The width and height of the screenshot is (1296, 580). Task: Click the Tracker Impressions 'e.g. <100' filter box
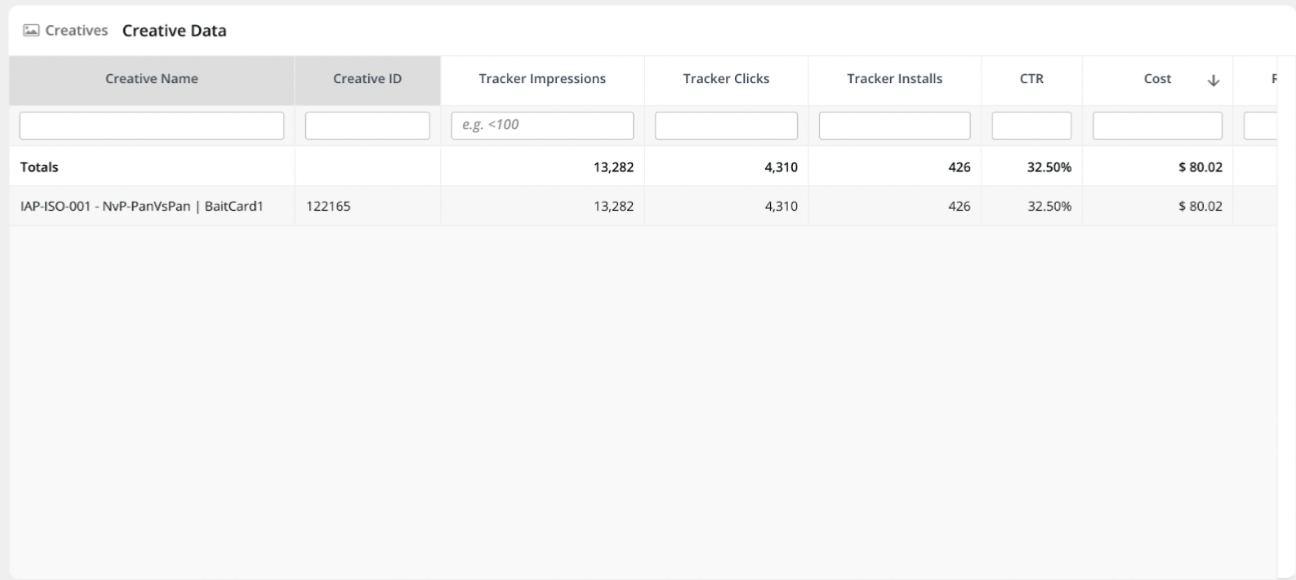(x=542, y=126)
